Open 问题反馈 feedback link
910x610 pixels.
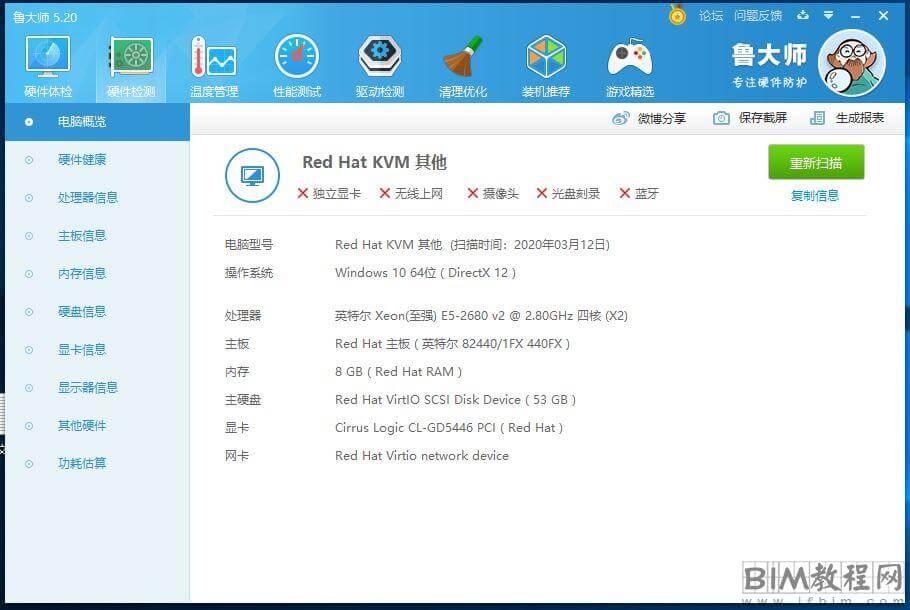pyautogui.click(x=758, y=16)
